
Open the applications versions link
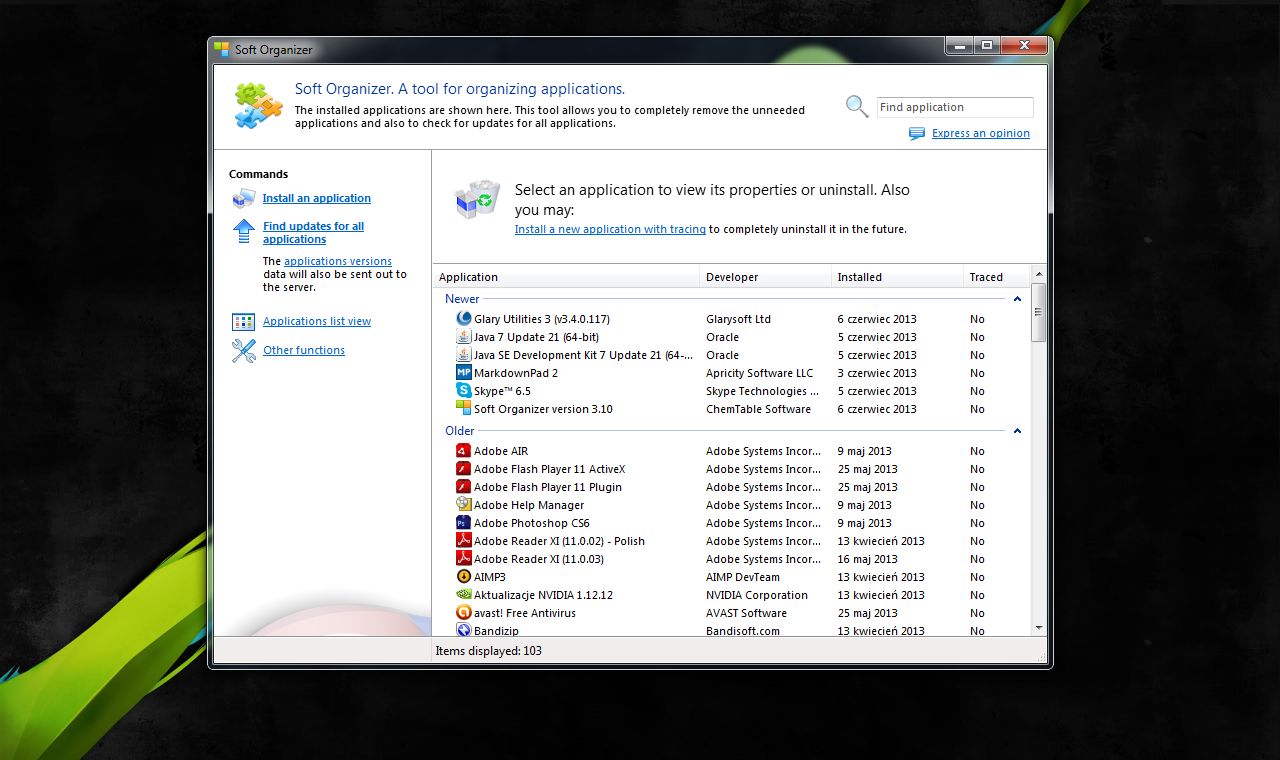(x=338, y=261)
